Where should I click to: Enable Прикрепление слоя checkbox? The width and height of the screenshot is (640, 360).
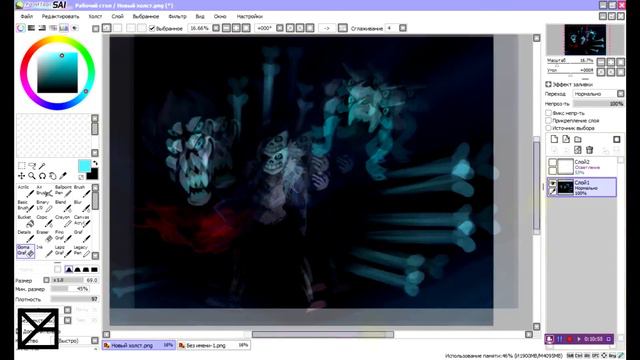point(549,120)
